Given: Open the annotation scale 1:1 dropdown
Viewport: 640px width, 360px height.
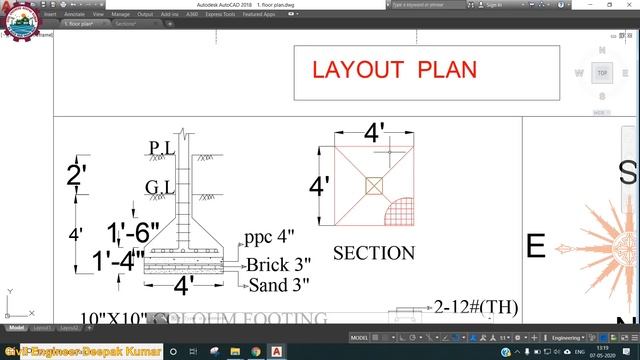Looking at the screenshot, I should pos(504,338).
